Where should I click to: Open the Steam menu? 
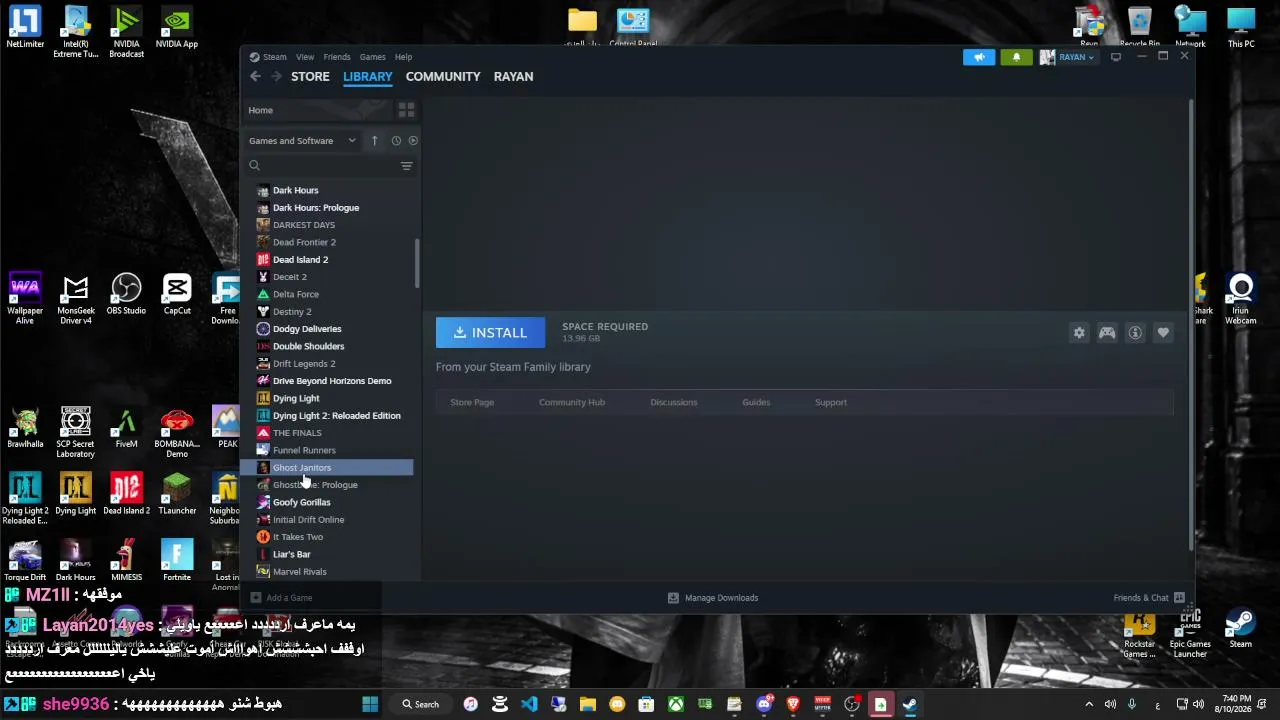(x=274, y=57)
